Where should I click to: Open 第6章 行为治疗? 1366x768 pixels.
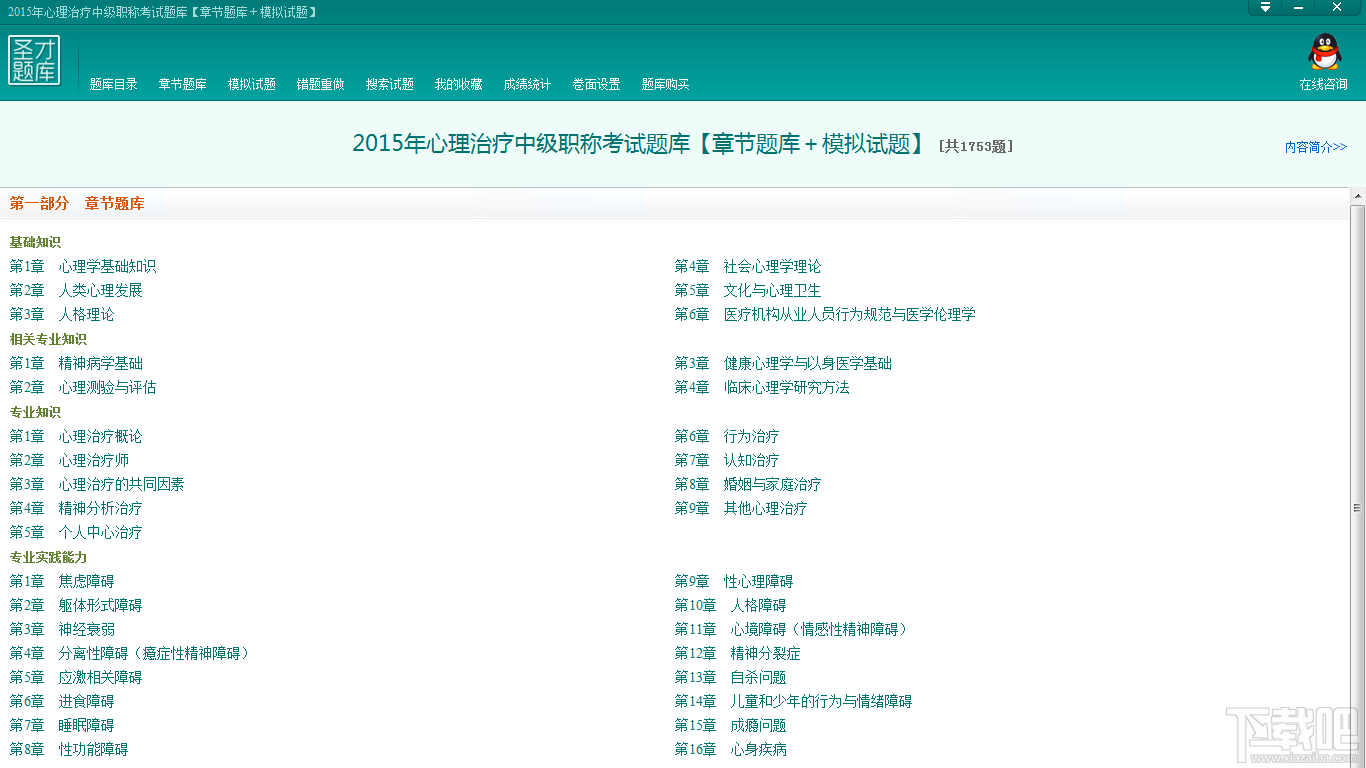(x=727, y=436)
